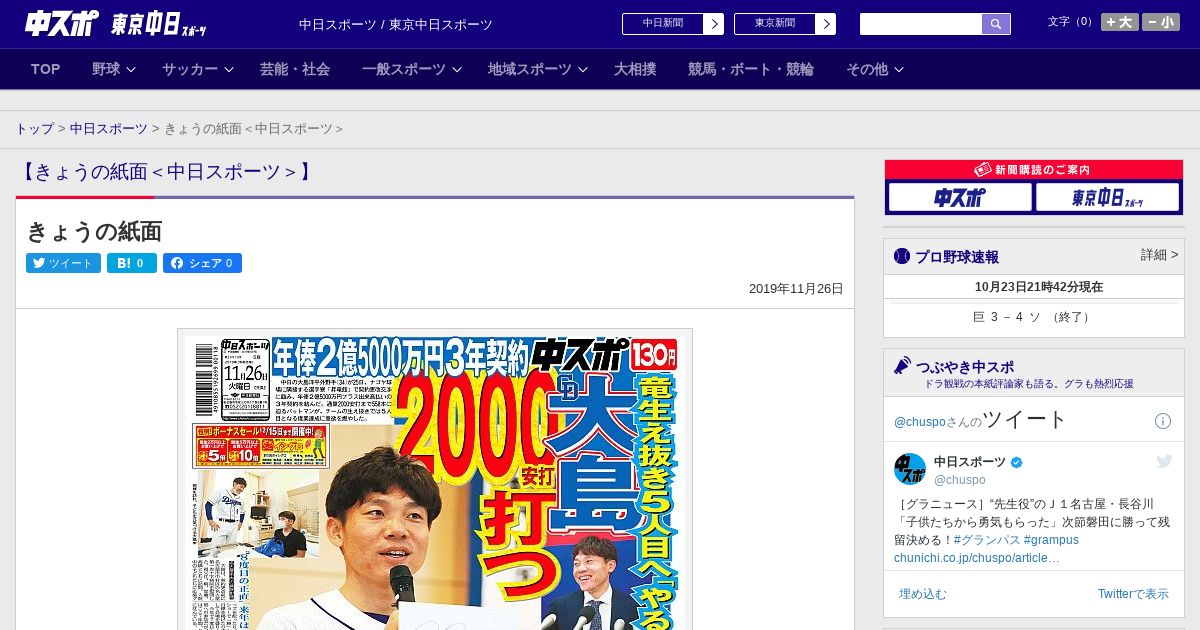The width and height of the screenshot is (1200, 630).
Task: Decrease text size with −小 button
Action: (x=1161, y=22)
